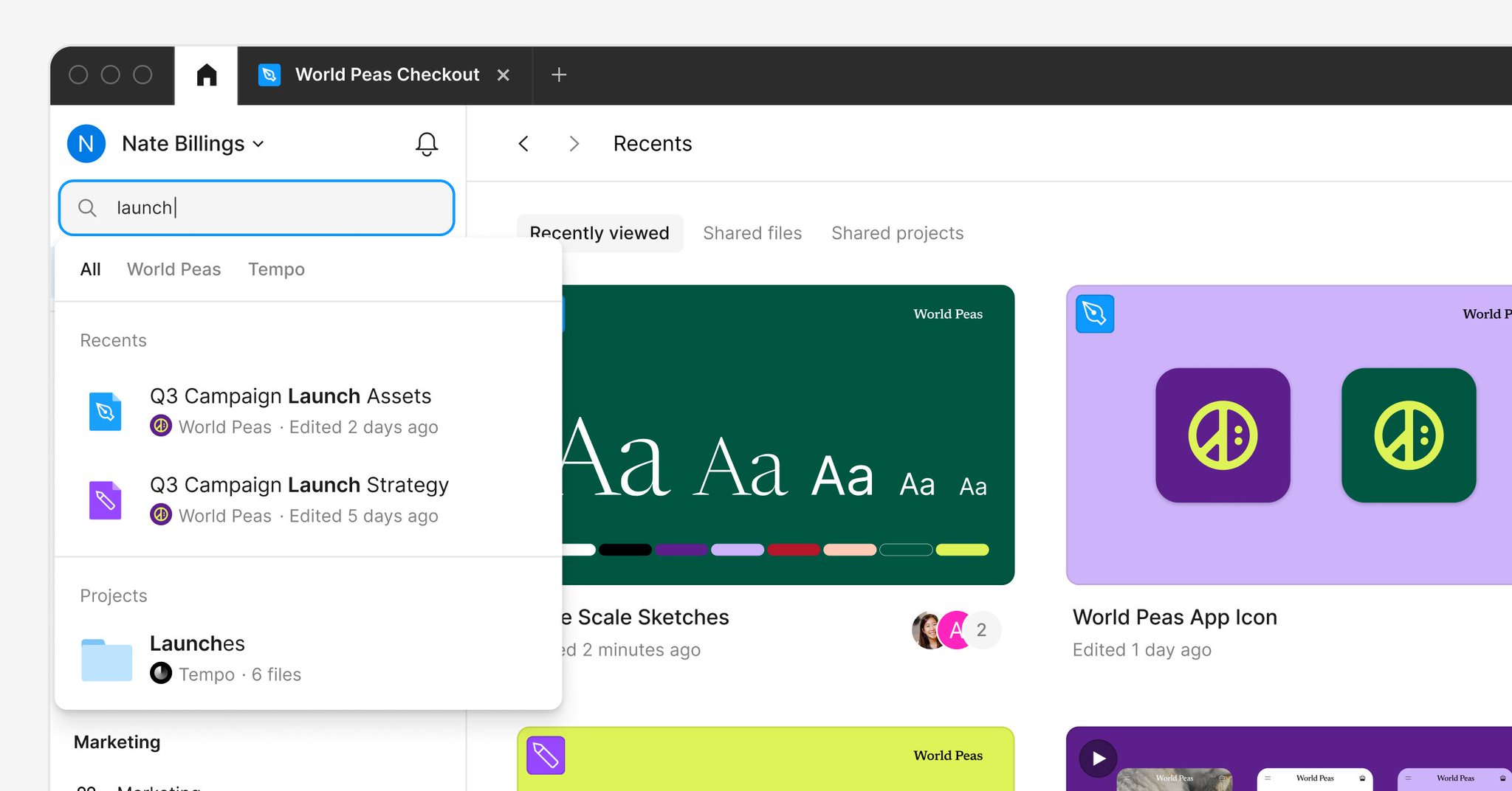
Task: Open a new tab with plus
Action: point(559,75)
